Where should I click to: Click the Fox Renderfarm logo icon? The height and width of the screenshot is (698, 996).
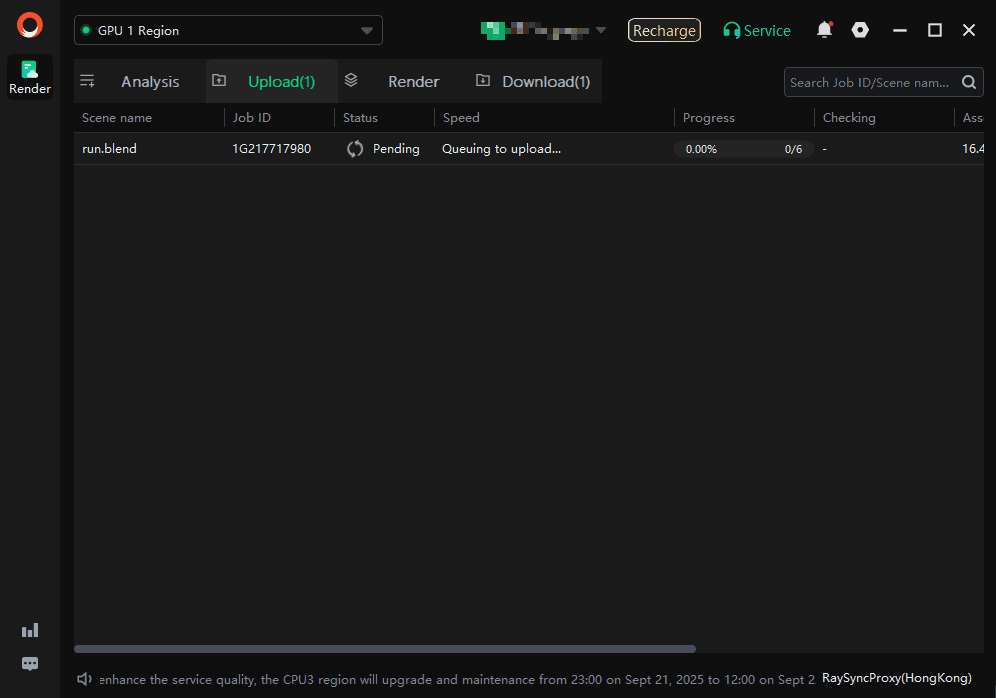click(x=30, y=25)
